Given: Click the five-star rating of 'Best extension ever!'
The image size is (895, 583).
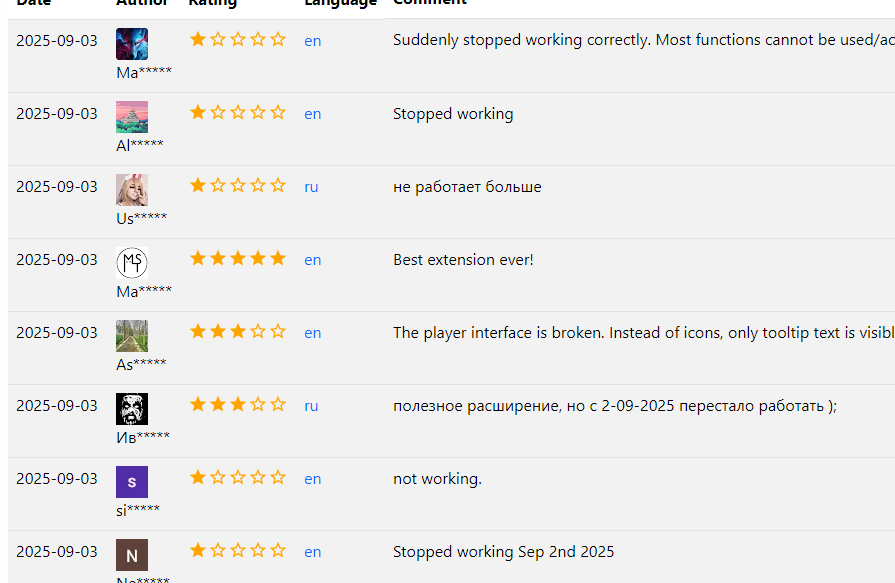Looking at the screenshot, I should coord(238,259).
